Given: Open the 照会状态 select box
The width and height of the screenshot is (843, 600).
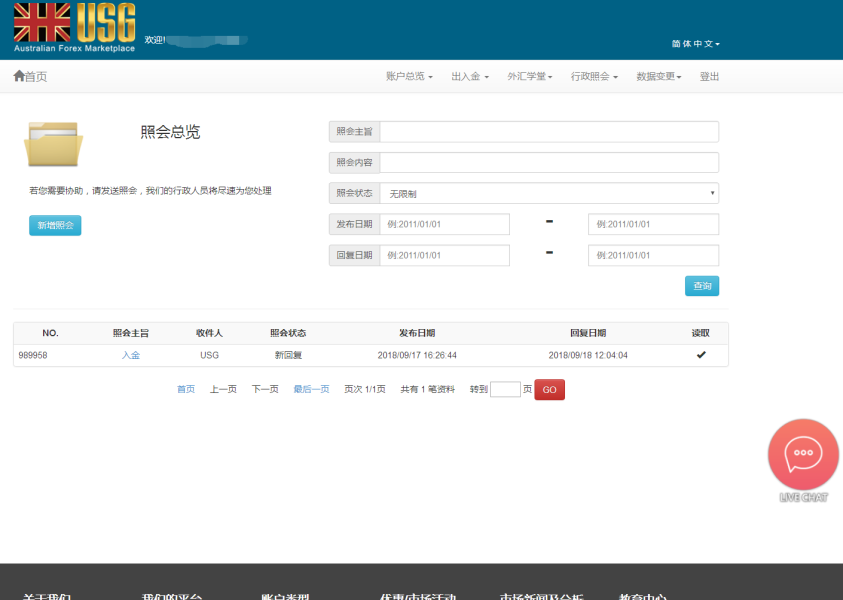Looking at the screenshot, I should [x=548, y=194].
